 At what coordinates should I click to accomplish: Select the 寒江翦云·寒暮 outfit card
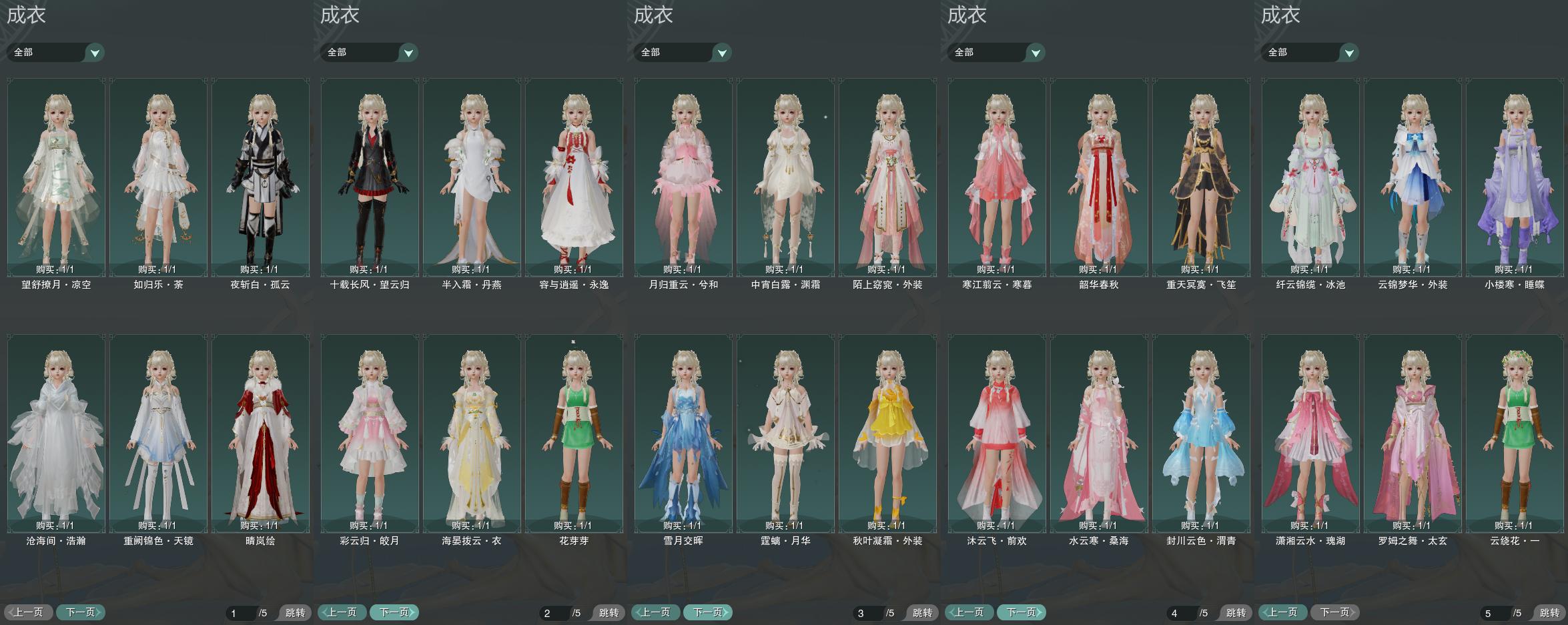(x=998, y=177)
